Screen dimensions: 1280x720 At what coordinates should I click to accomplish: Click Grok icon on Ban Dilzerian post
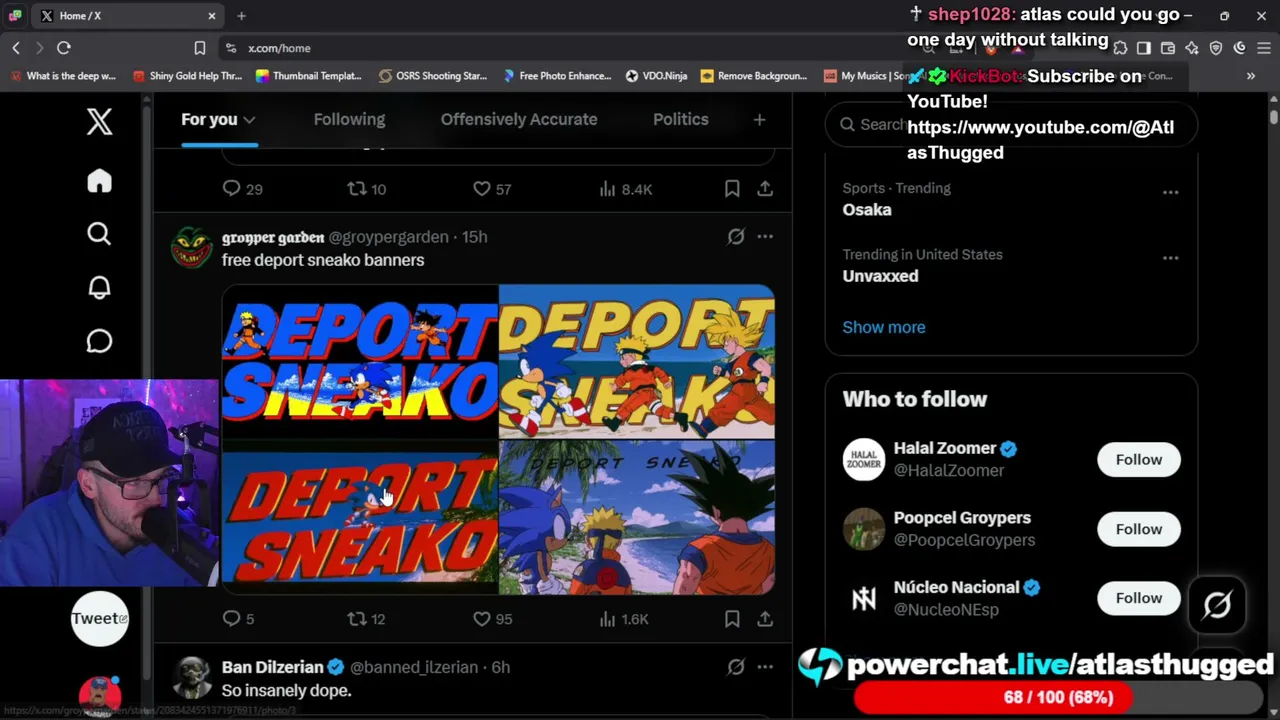[x=736, y=667]
